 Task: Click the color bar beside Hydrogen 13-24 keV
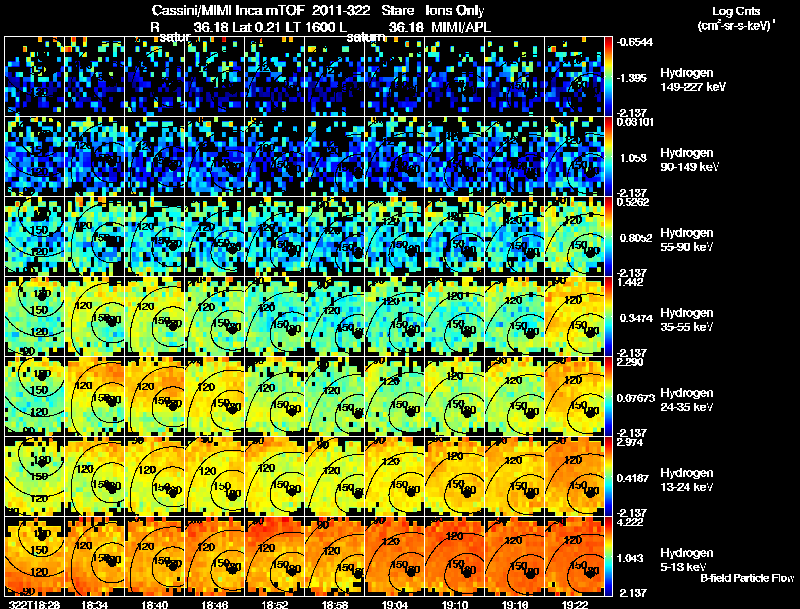608,476
